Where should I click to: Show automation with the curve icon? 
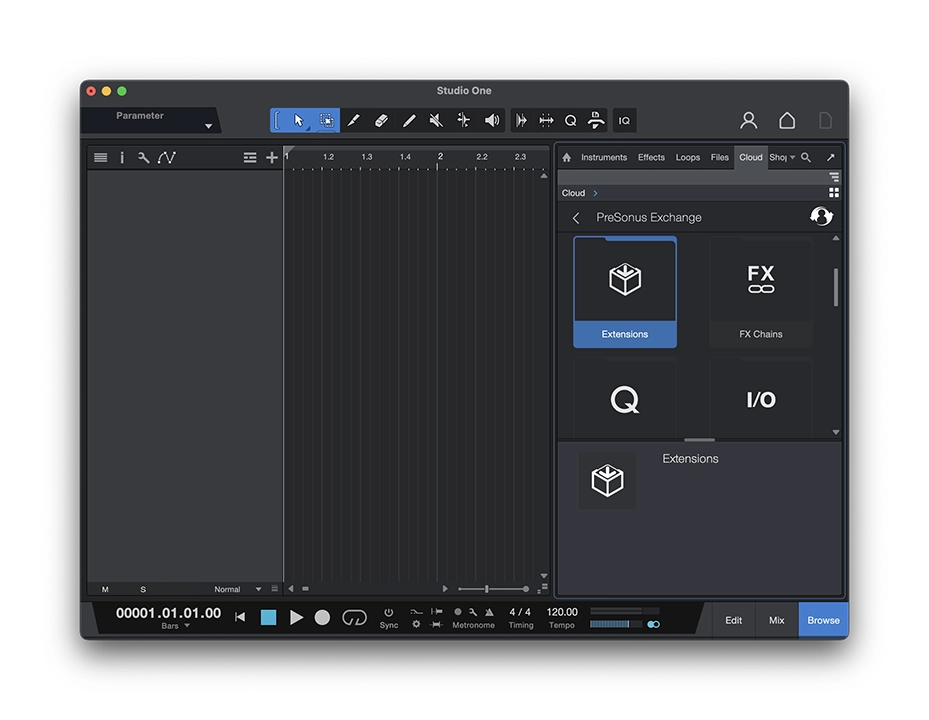pyautogui.click(x=166, y=157)
